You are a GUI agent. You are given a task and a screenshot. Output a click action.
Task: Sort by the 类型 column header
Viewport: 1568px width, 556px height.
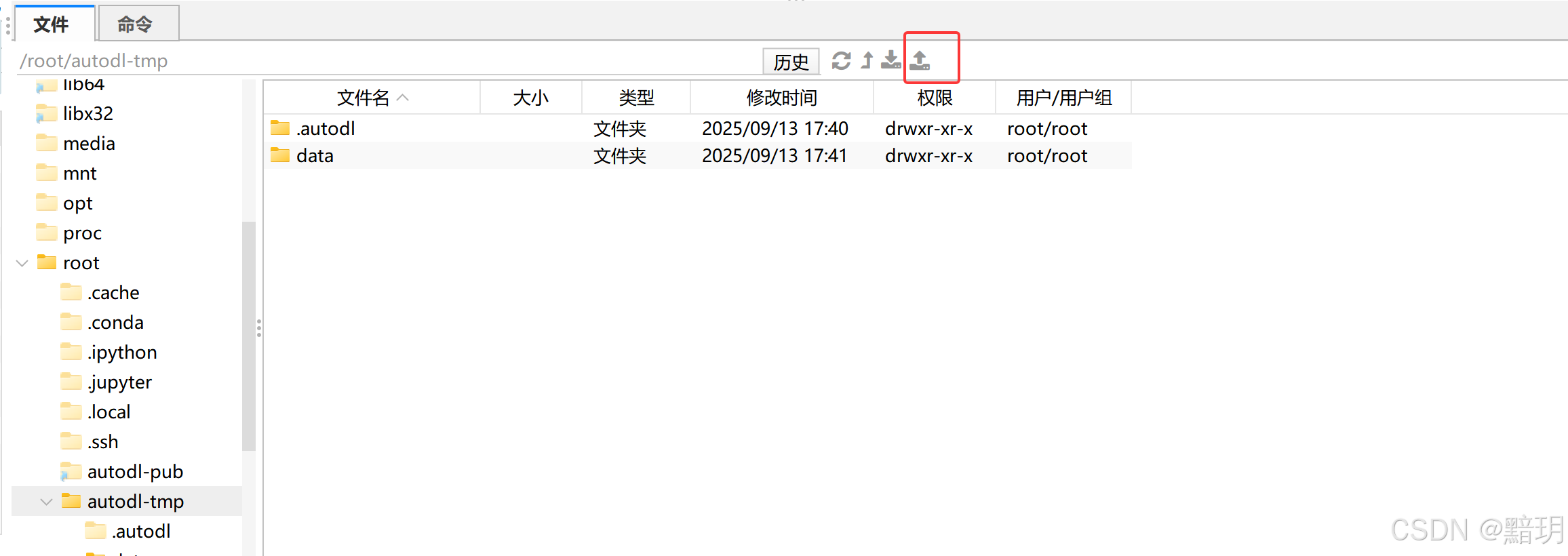tap(636, 98)
